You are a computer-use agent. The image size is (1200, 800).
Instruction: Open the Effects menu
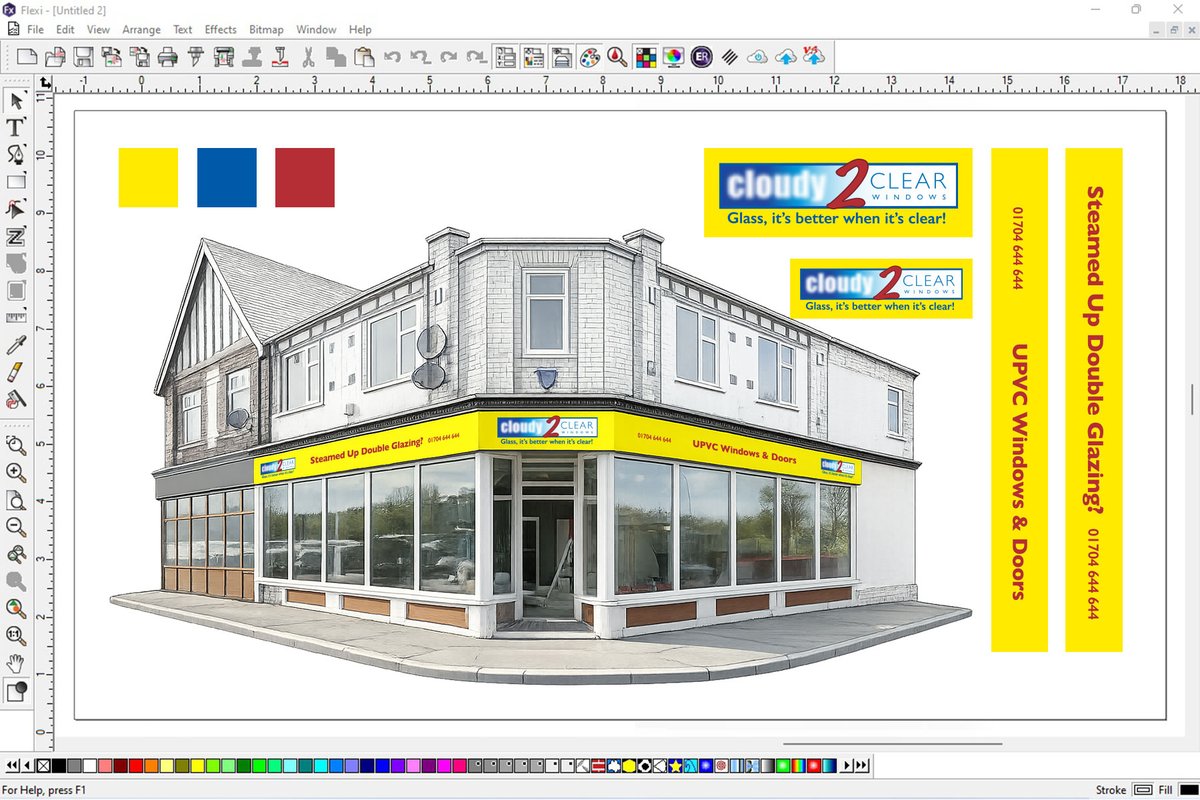pos(220,30)
